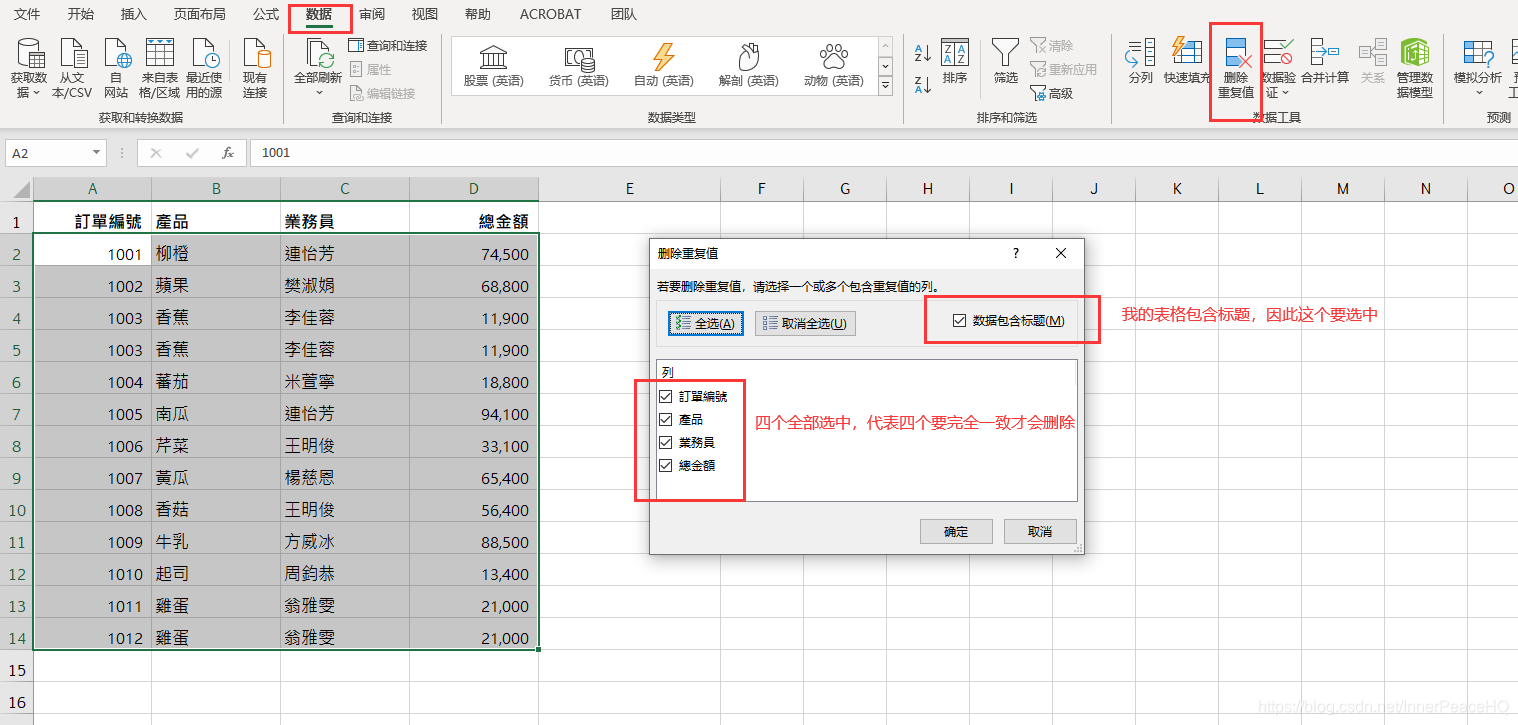This screenshot has width=1518, height=725.
Task: Open the Name Box dropdown arrow
Action: coord(97,153)
